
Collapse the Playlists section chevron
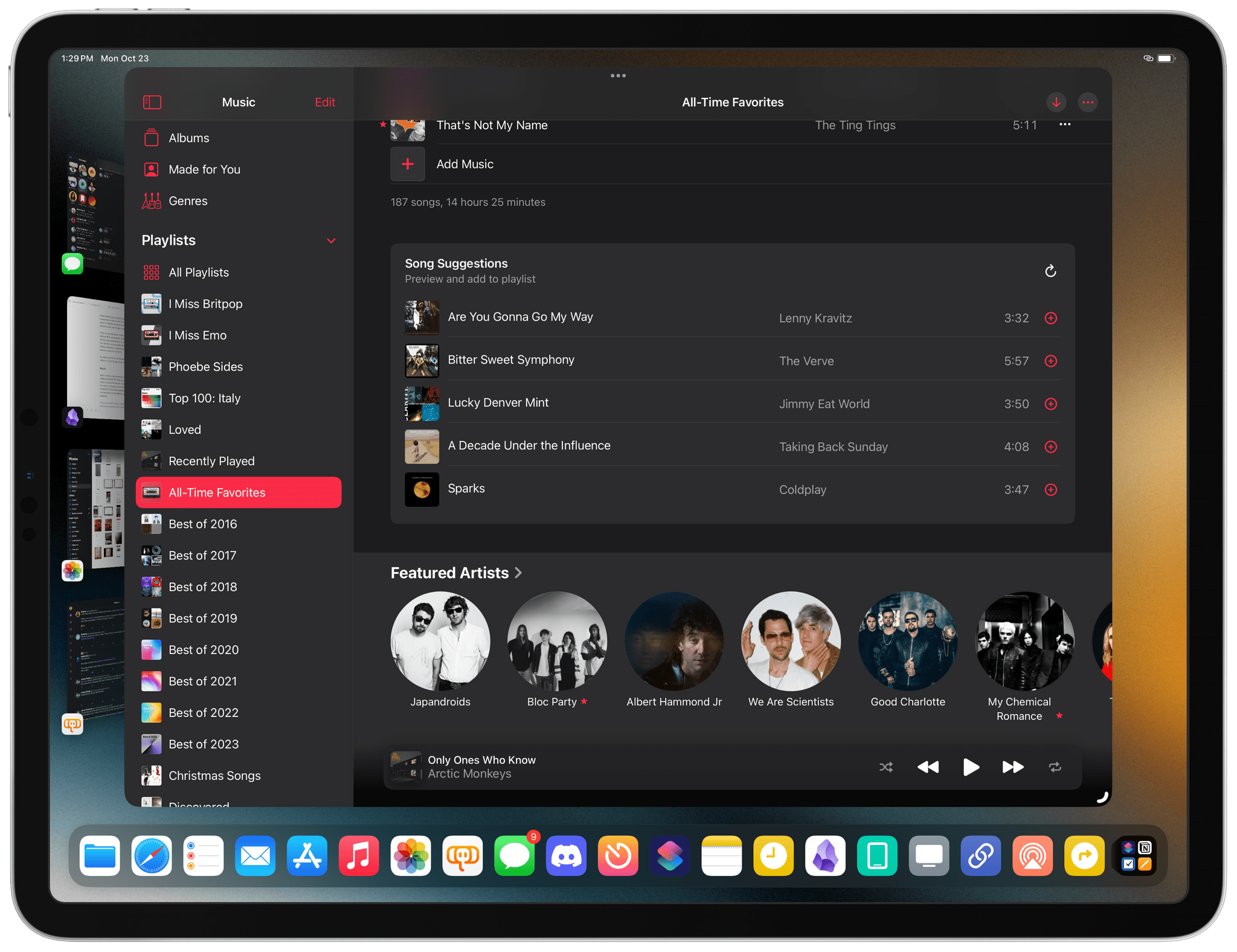(331, 240)
